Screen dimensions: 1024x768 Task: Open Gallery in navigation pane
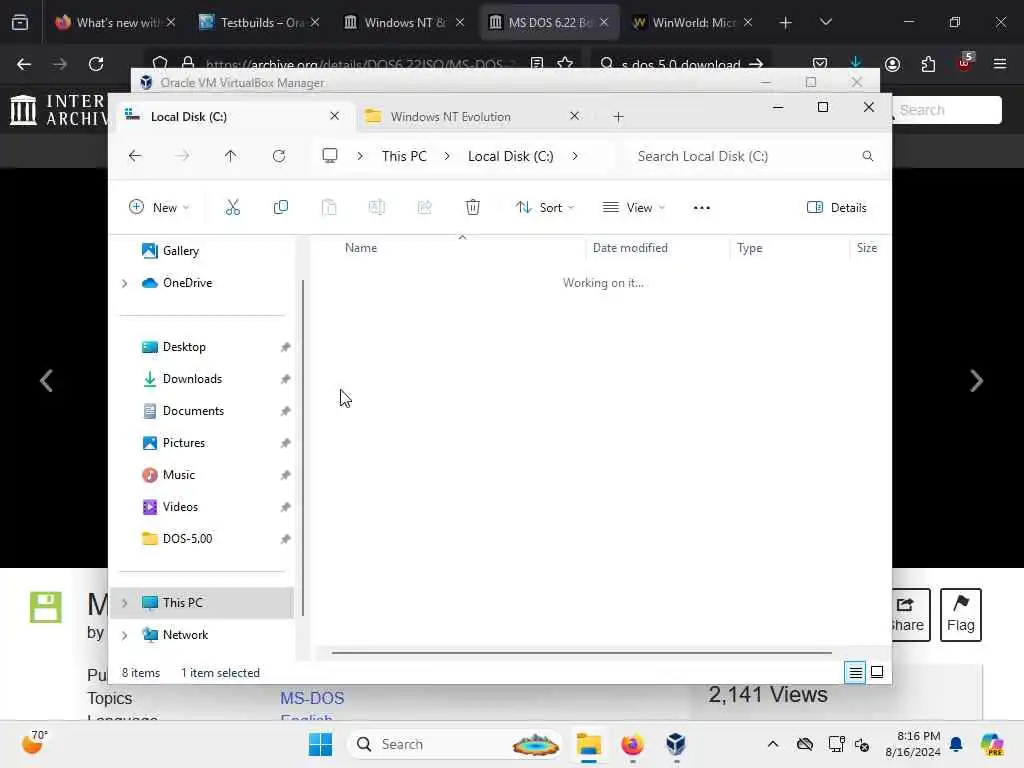point(180,251)
